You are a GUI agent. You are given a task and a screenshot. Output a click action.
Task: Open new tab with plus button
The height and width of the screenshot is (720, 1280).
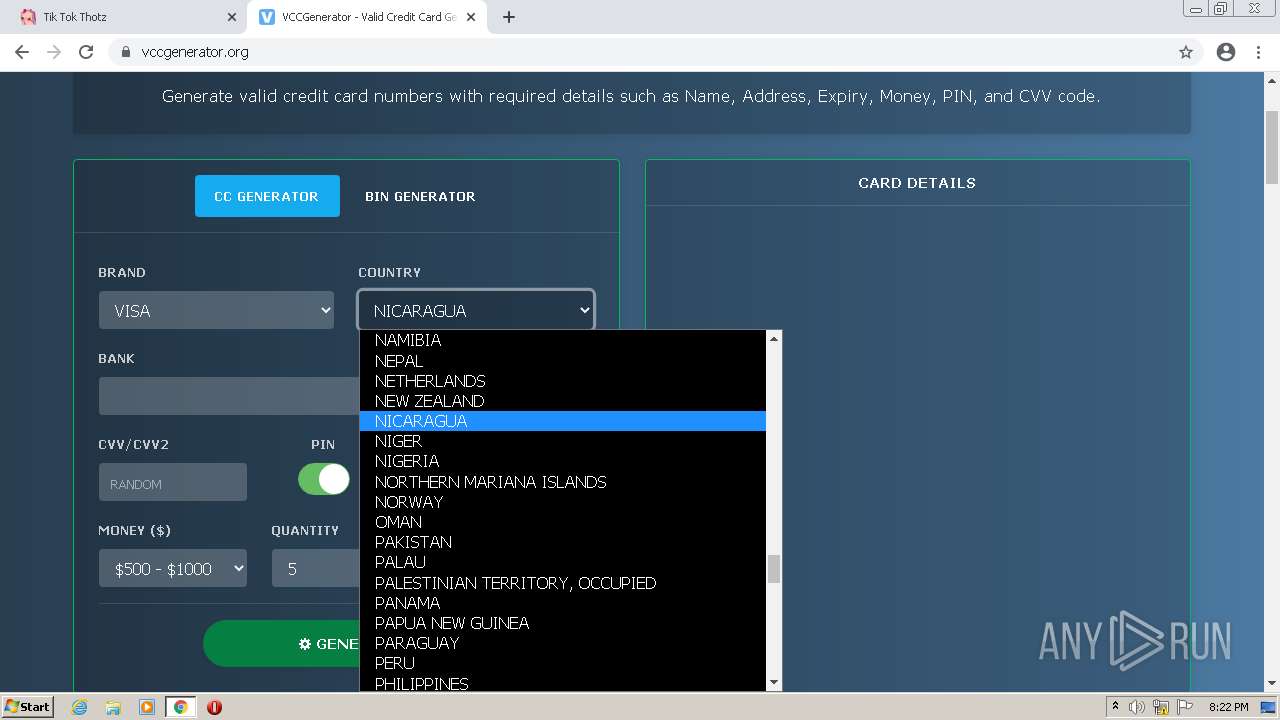[x=508, y=17]
